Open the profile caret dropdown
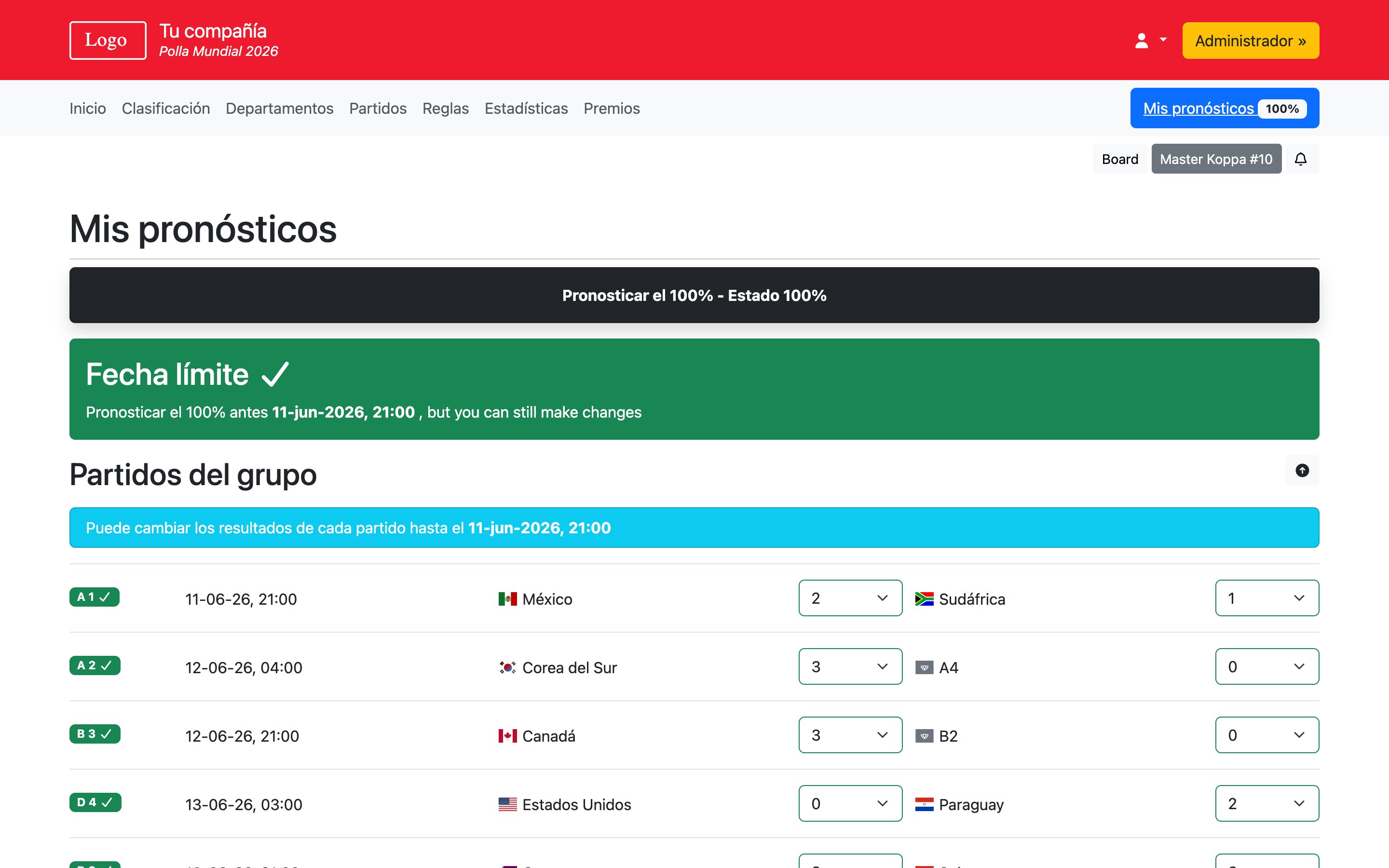Image resolution: width=1389 pixels, height=868 pixels. click(1163, 39)
